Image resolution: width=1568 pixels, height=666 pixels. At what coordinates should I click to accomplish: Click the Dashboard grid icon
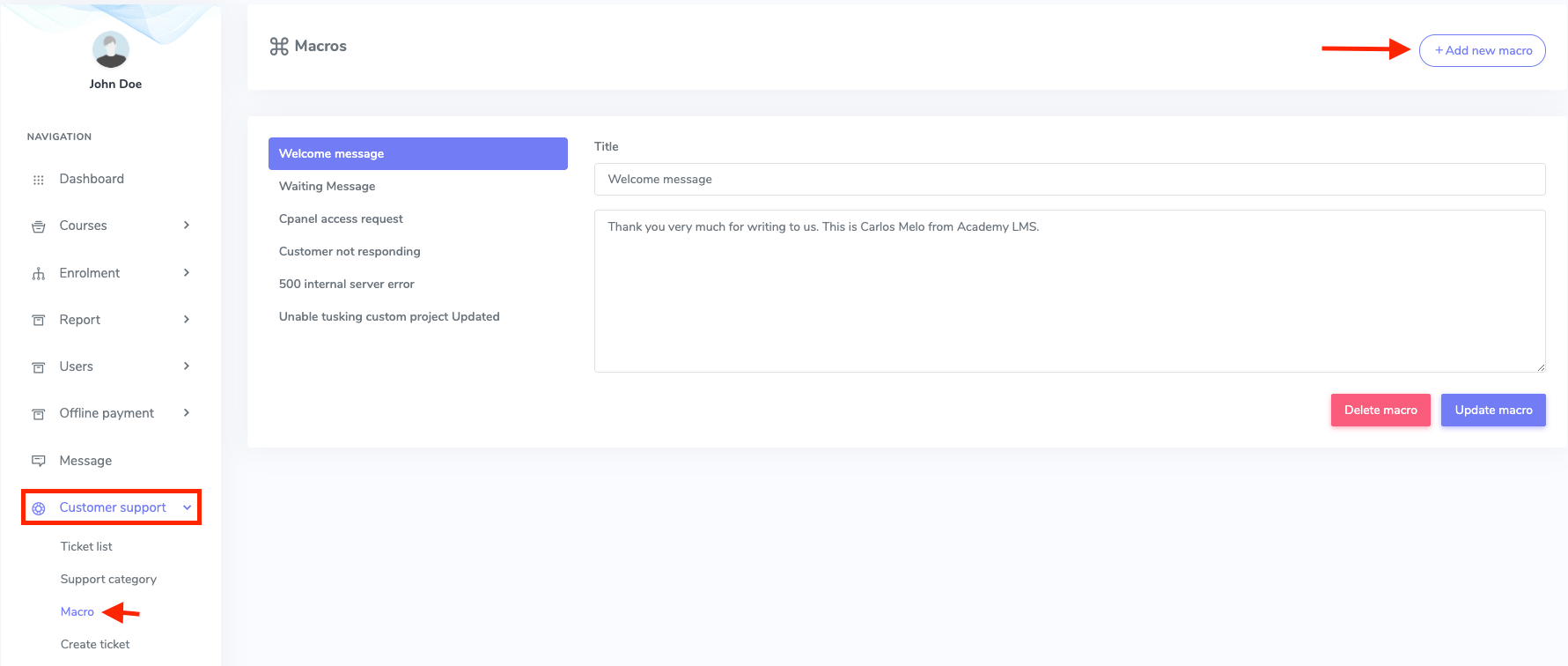pyautogui.click(x=38, y=180)
